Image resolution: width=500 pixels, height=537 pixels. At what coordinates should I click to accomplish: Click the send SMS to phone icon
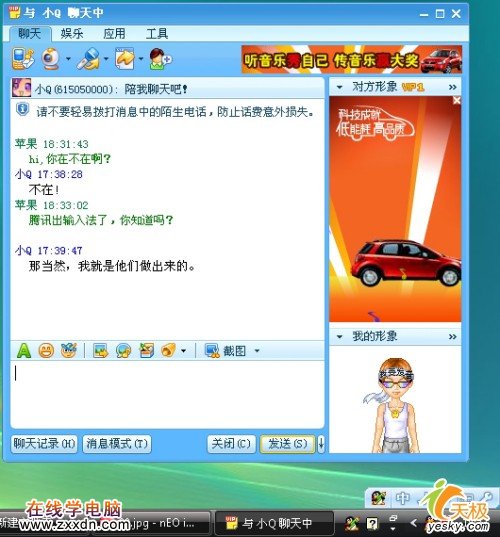coord(23,59)
